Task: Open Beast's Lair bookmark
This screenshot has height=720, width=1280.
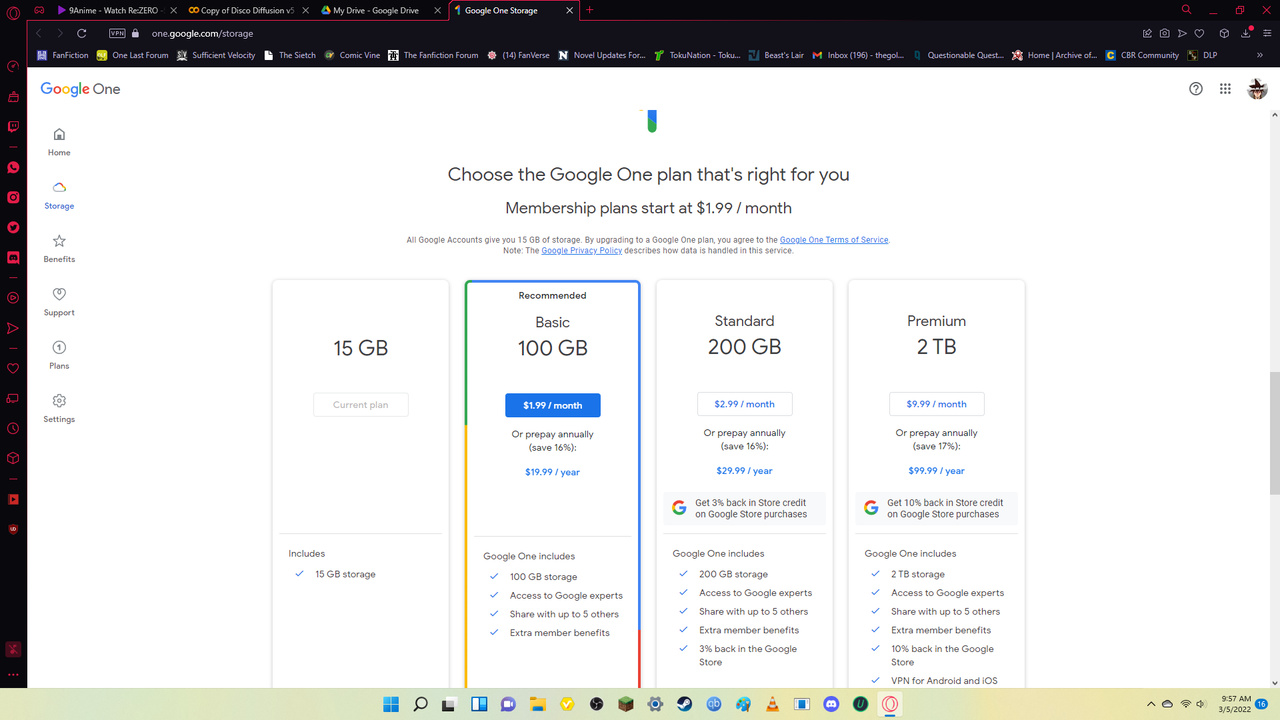Action: 776,55
